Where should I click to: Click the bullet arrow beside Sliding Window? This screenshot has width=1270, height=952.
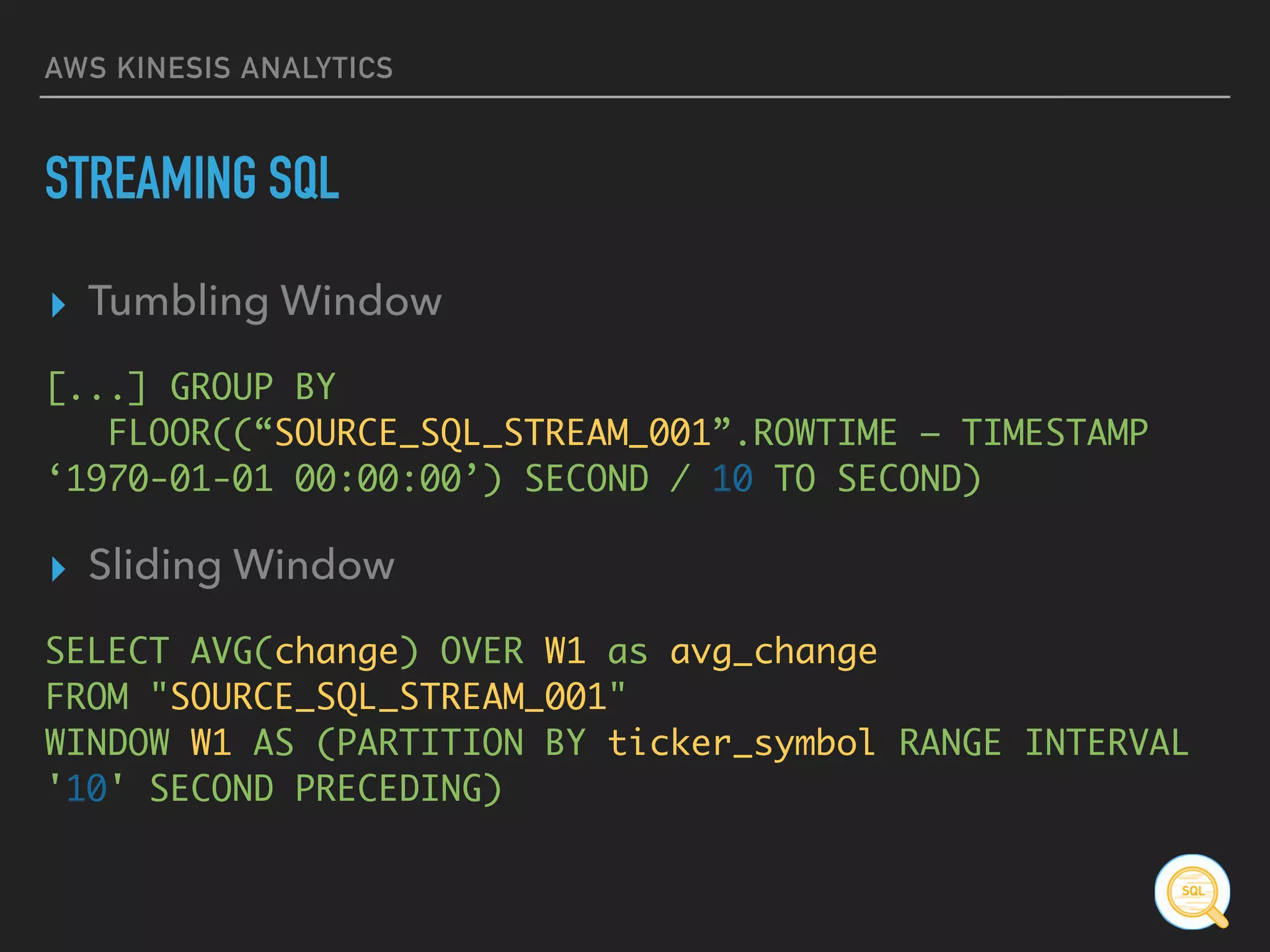(x=58, y=569)
